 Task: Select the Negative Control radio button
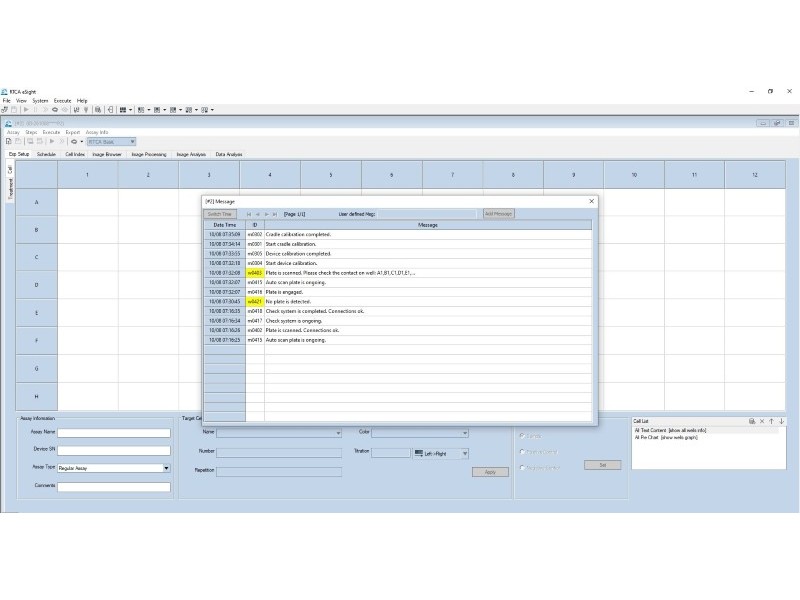pos(522,468)
